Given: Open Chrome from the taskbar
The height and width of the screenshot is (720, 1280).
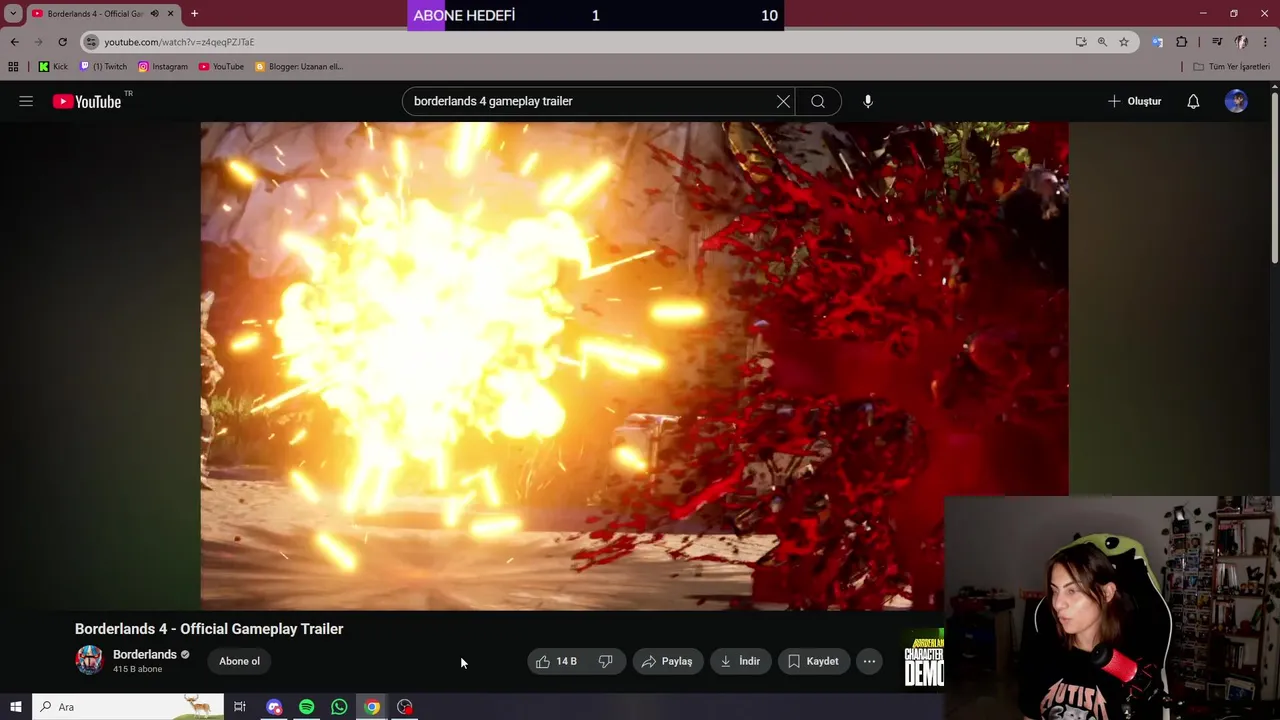Looking at the screenshot, I should click(372, 707).
